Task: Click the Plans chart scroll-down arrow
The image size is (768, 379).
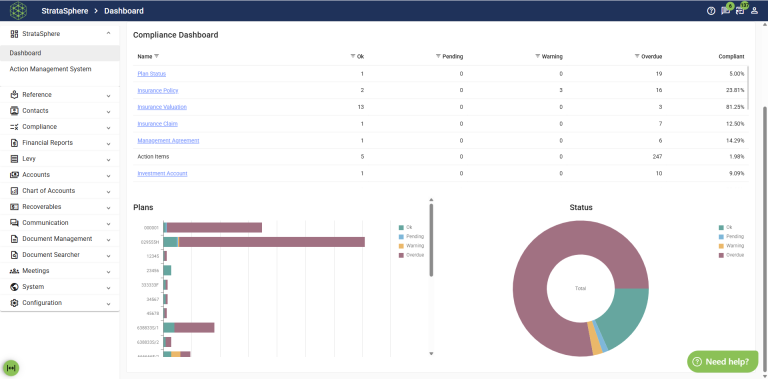Action: [432, 353]
